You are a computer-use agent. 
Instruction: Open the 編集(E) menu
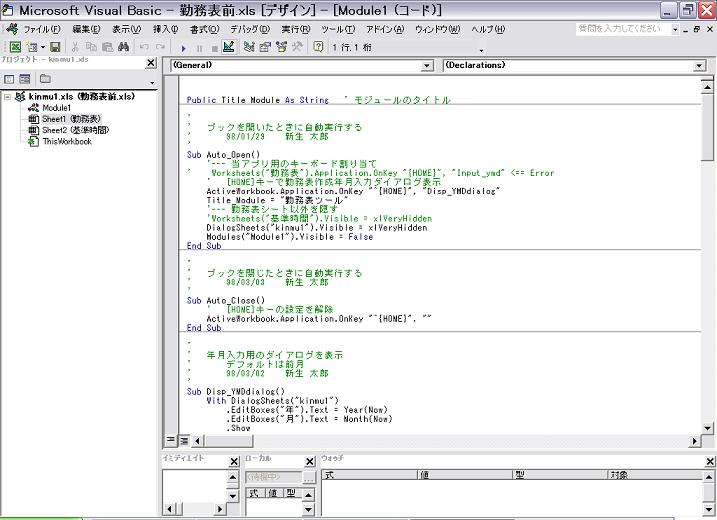click(86, 29)
